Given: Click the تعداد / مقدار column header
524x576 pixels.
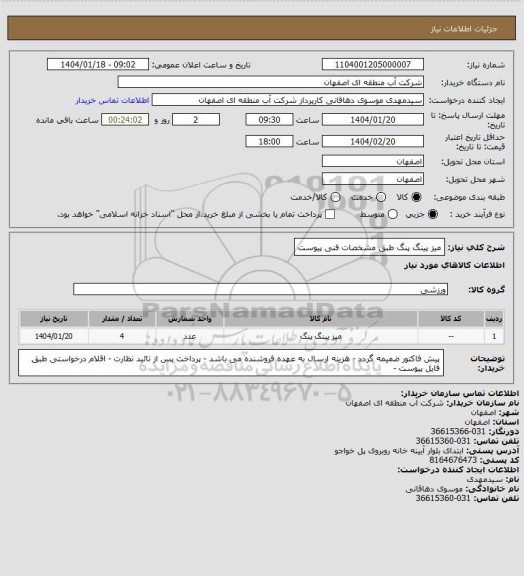Looking at the screenshot, I should pos(122,319).
